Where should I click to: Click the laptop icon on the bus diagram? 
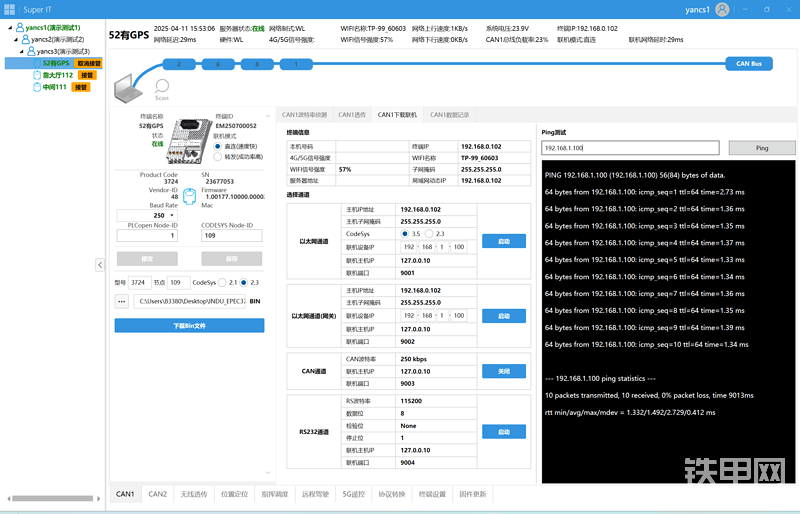pos(128,90)
